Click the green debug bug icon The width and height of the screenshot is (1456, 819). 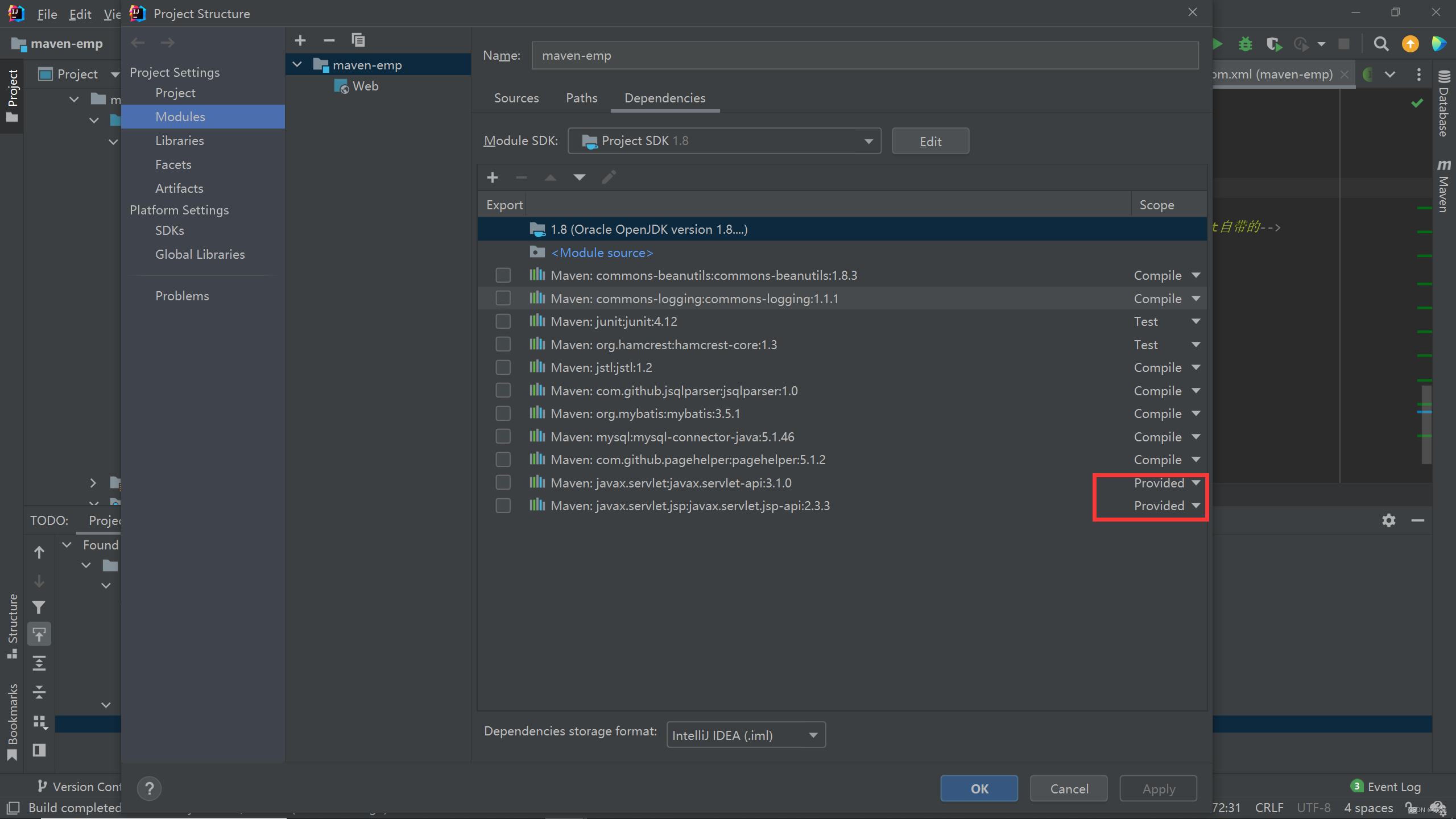point(1246,44)
